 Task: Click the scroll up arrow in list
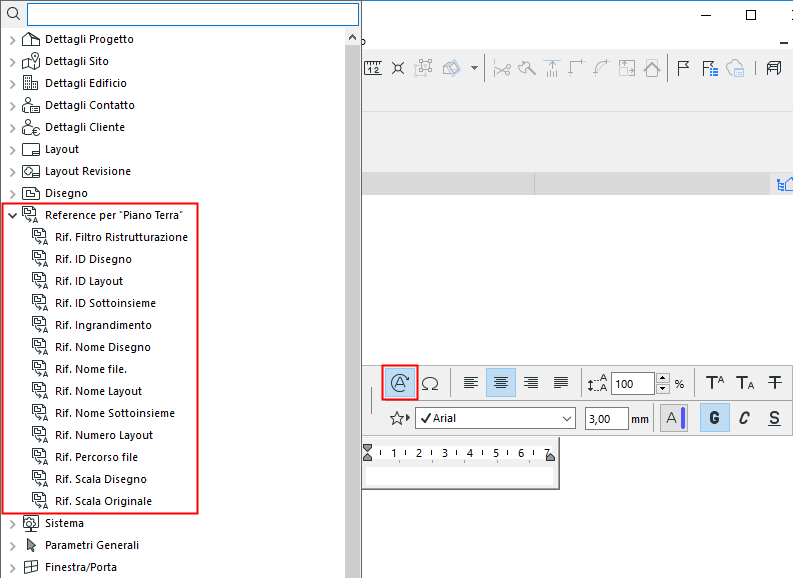353,37
